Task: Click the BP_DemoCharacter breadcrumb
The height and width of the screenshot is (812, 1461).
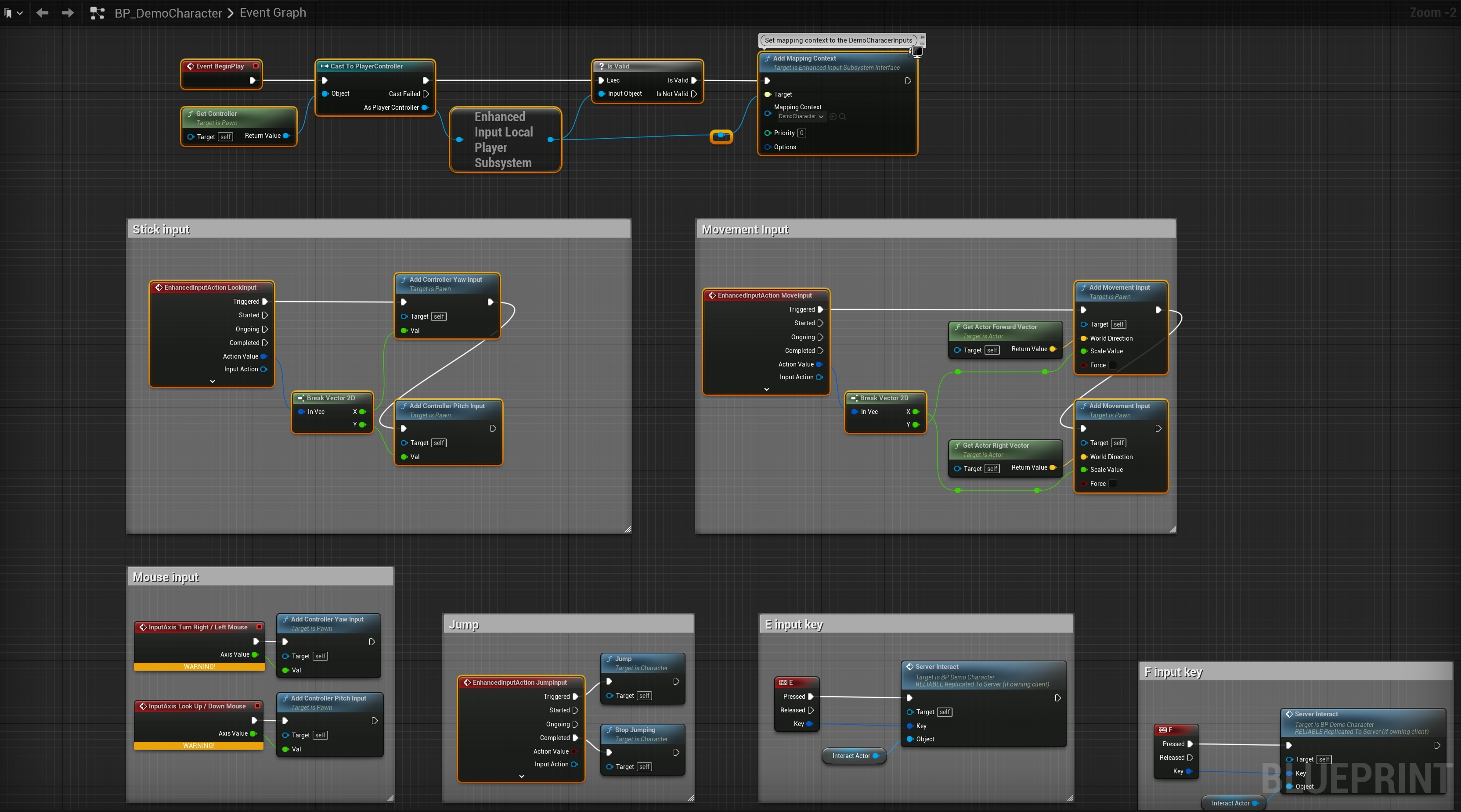Action: click(168, 13)
